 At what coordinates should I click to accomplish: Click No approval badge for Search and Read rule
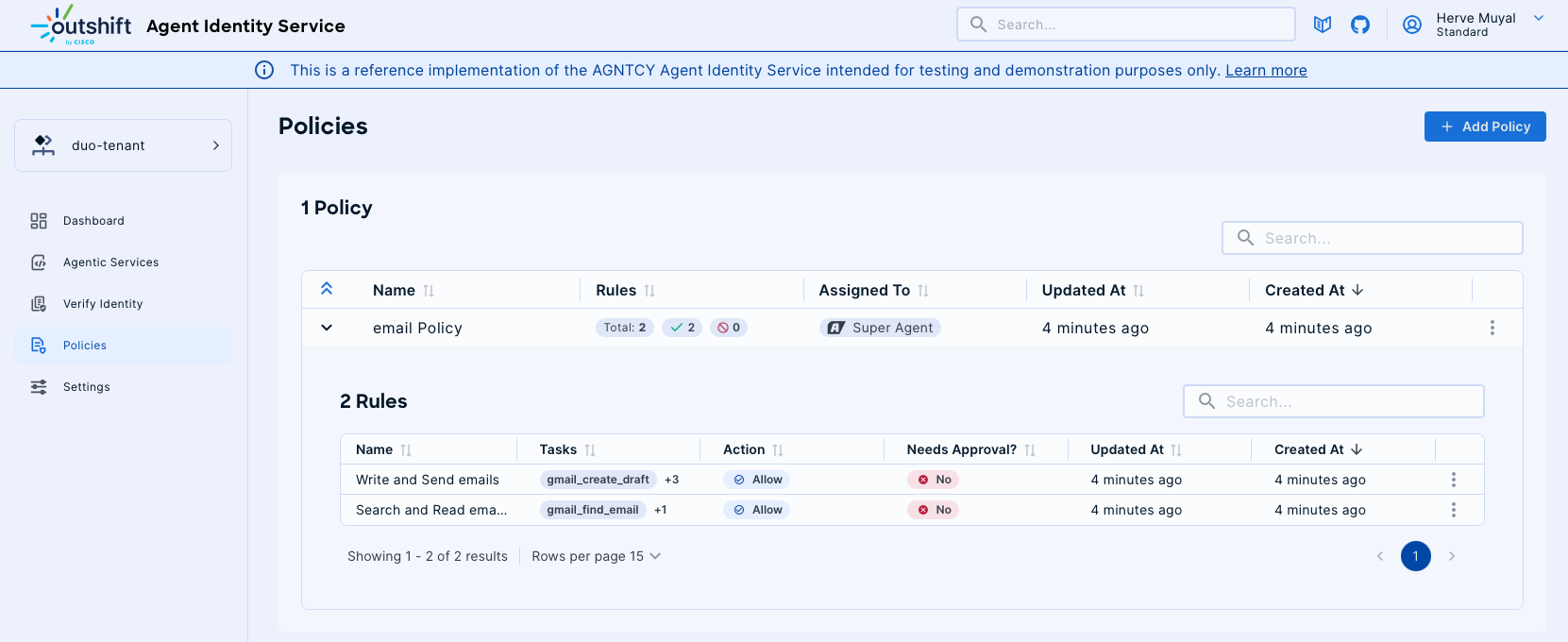(934, 510)
